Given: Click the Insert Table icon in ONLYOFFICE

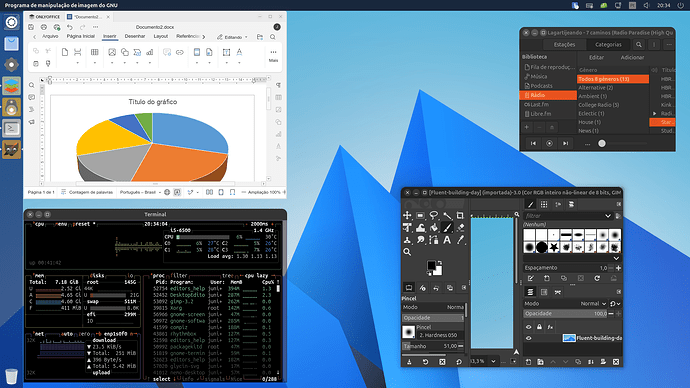Looking at the screenshot, I should tap(94, 52).
